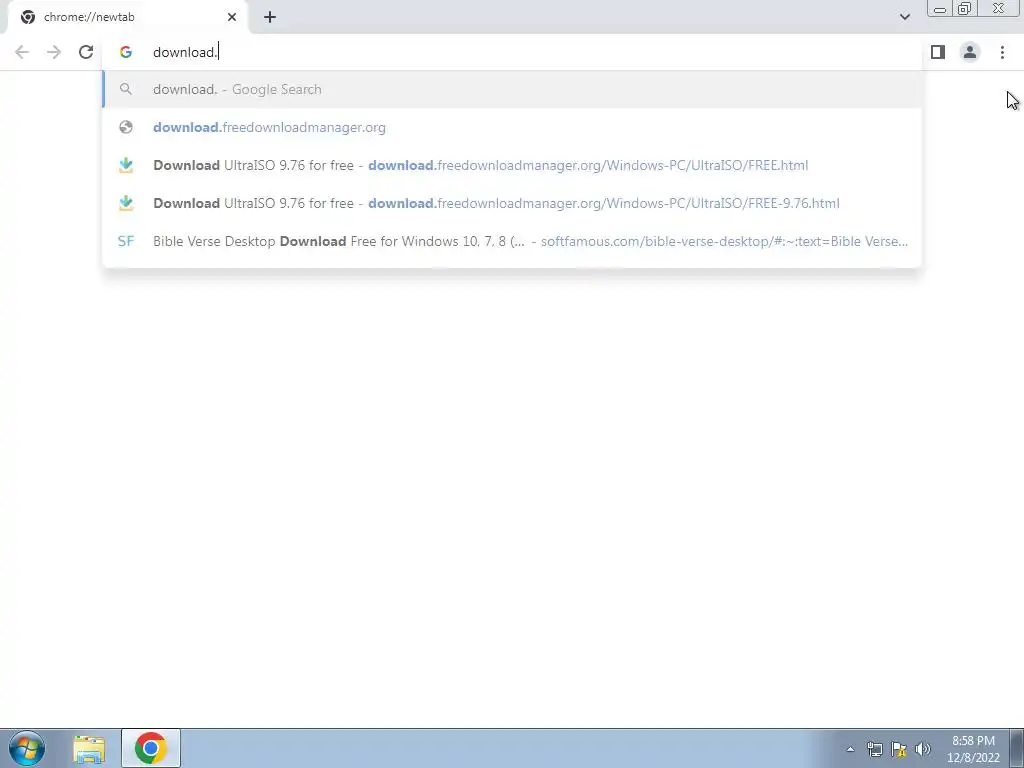Viewport: 1024px width, 768px height.
Task: Close the chrome://newtab tab
Action: coord(232,17)
